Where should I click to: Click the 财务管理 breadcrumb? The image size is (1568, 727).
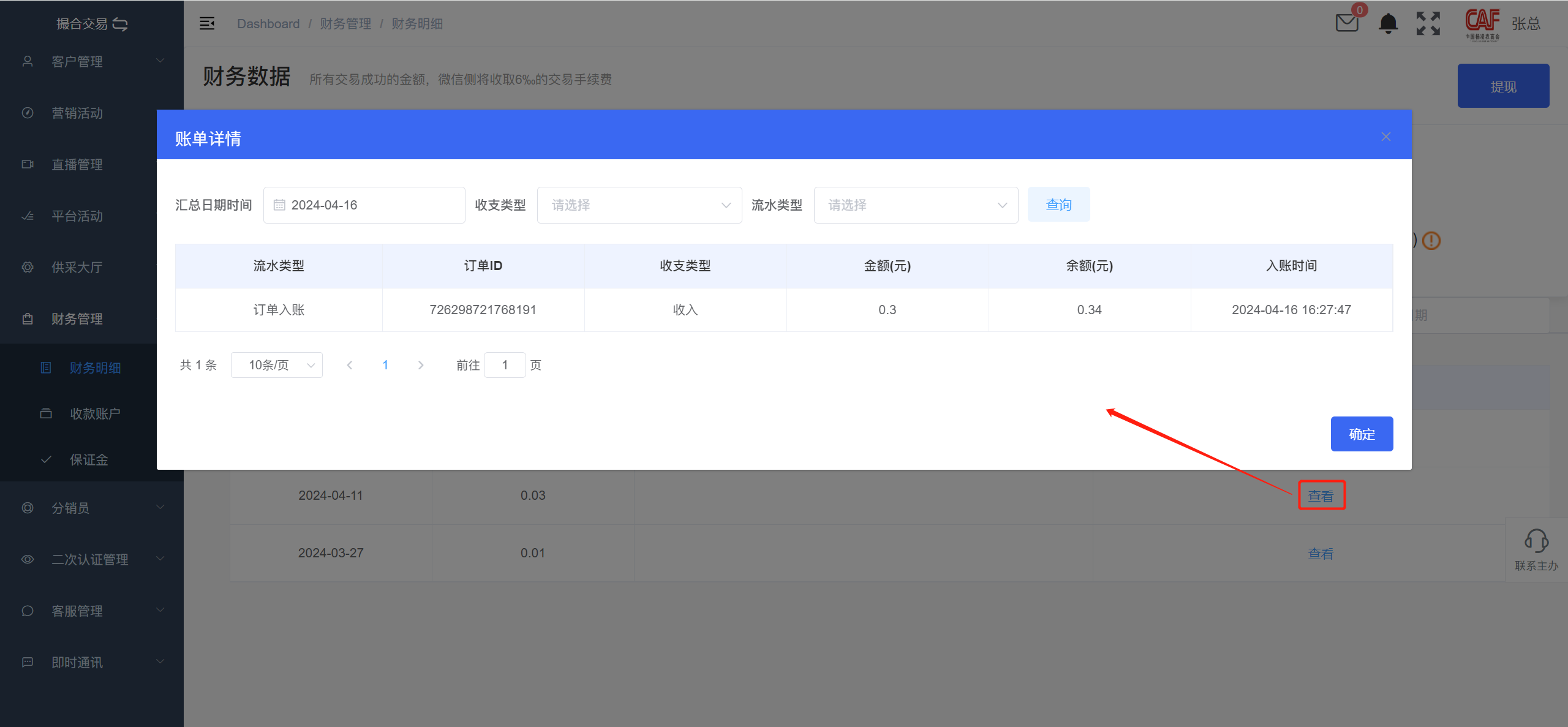click(x=345, y=24)
